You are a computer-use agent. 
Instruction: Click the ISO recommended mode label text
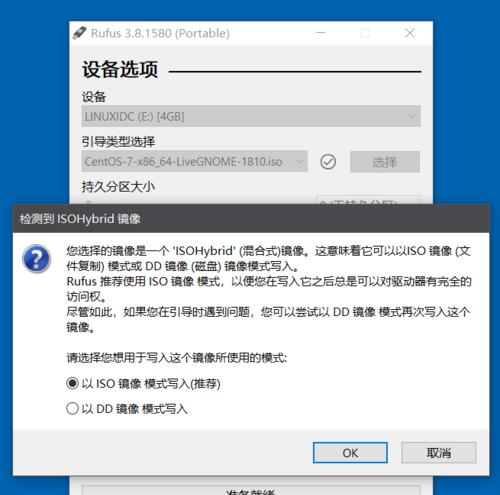coord(151,383)
